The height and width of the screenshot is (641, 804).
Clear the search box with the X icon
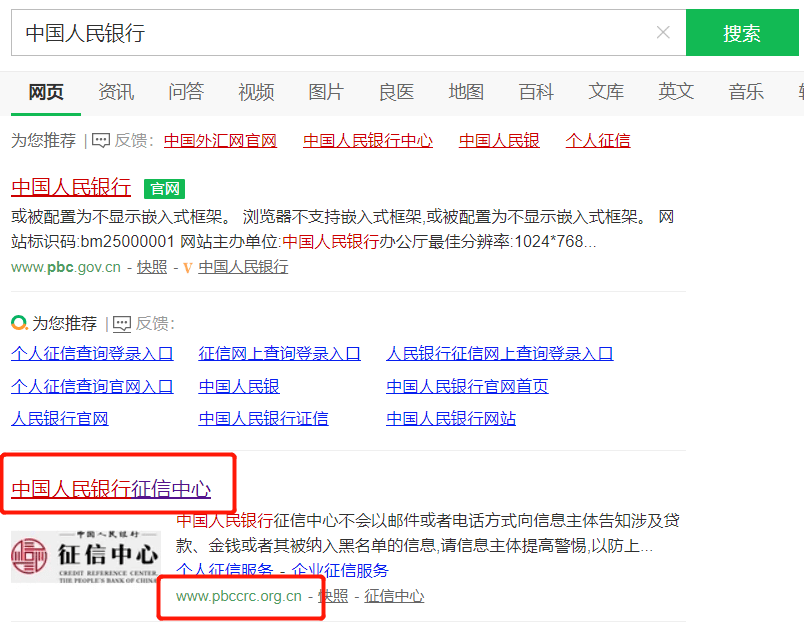tap(663, 33)
